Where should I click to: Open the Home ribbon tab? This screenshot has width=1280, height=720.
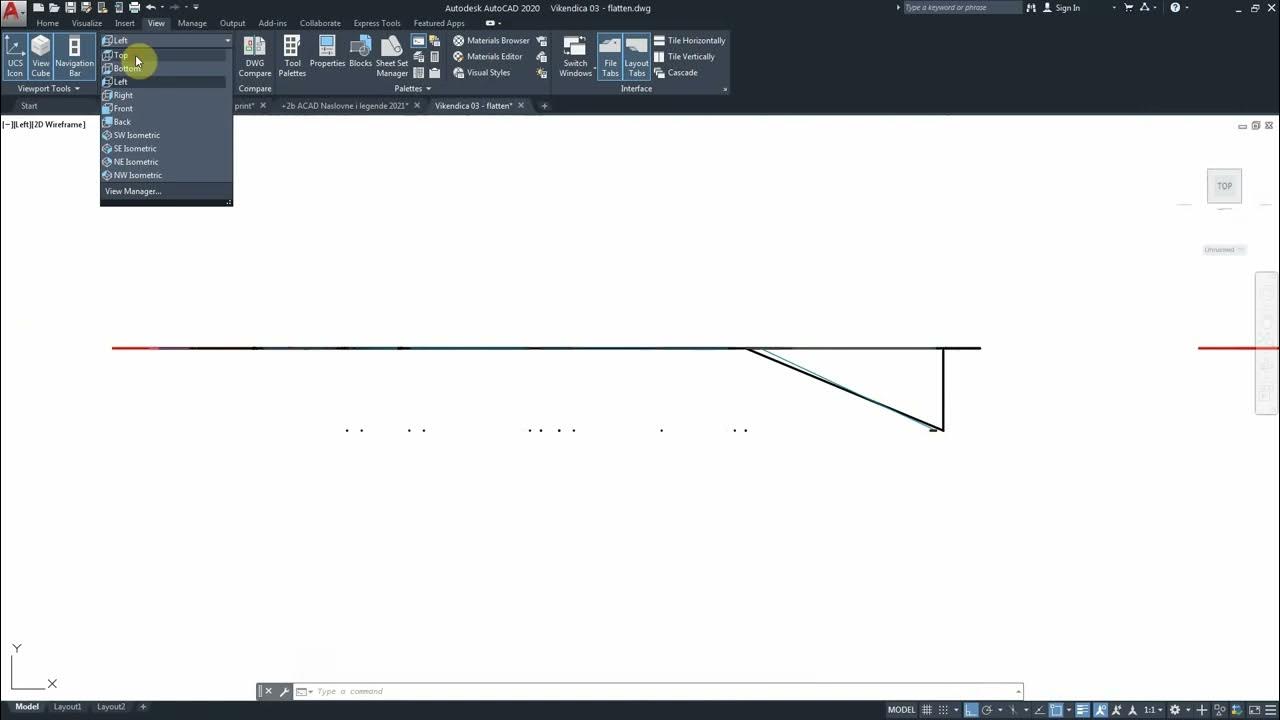(48, 23)
